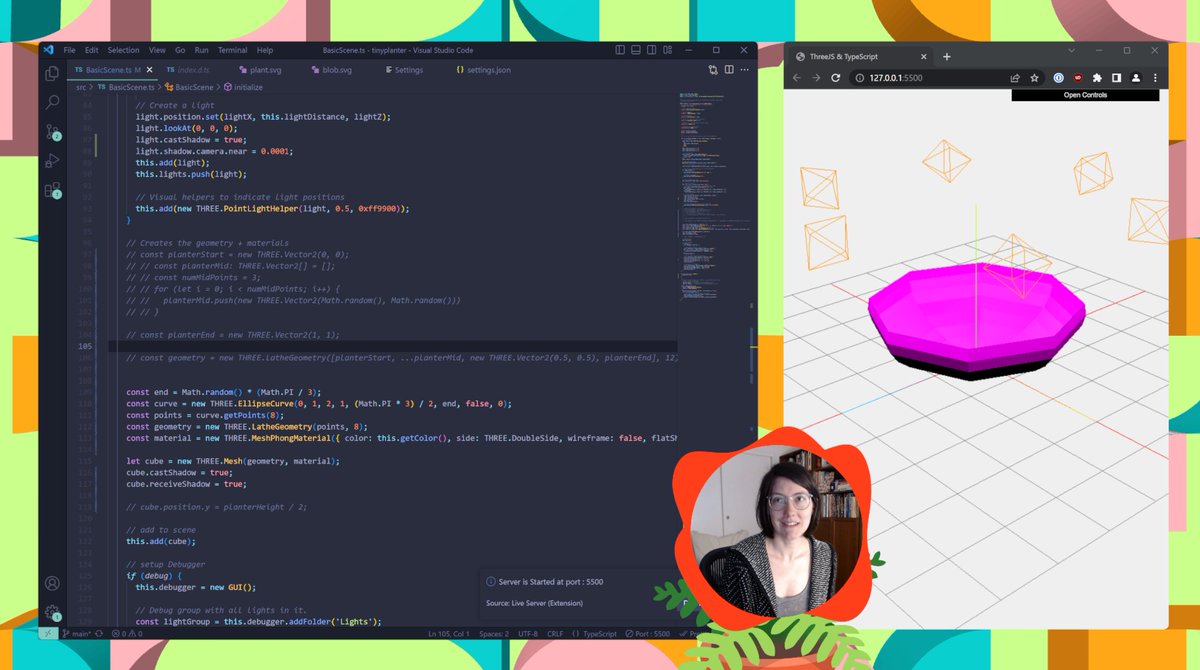Open the Search view in VS Code
Image resolution: width=1200 pixels, height=670 pixels.
[x=53, y=102]
